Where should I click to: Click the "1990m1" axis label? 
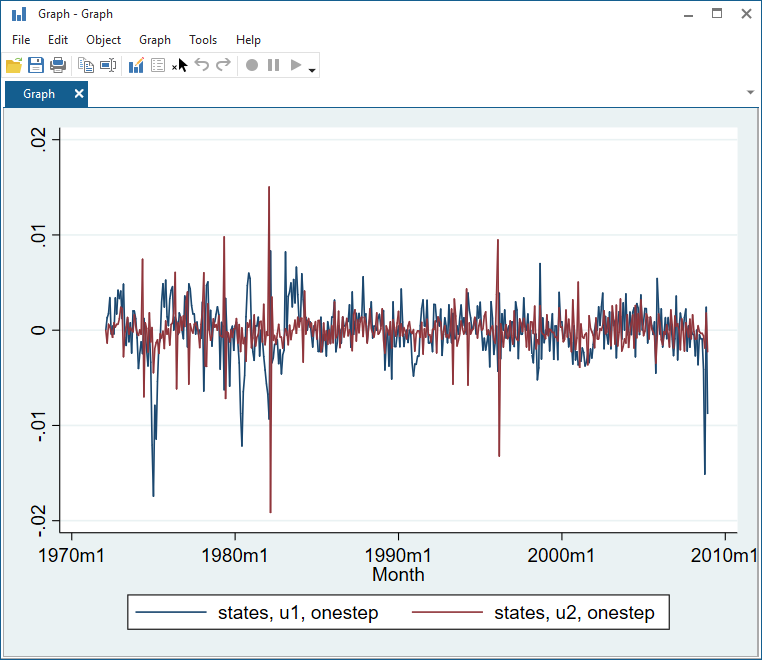point(398,555)
